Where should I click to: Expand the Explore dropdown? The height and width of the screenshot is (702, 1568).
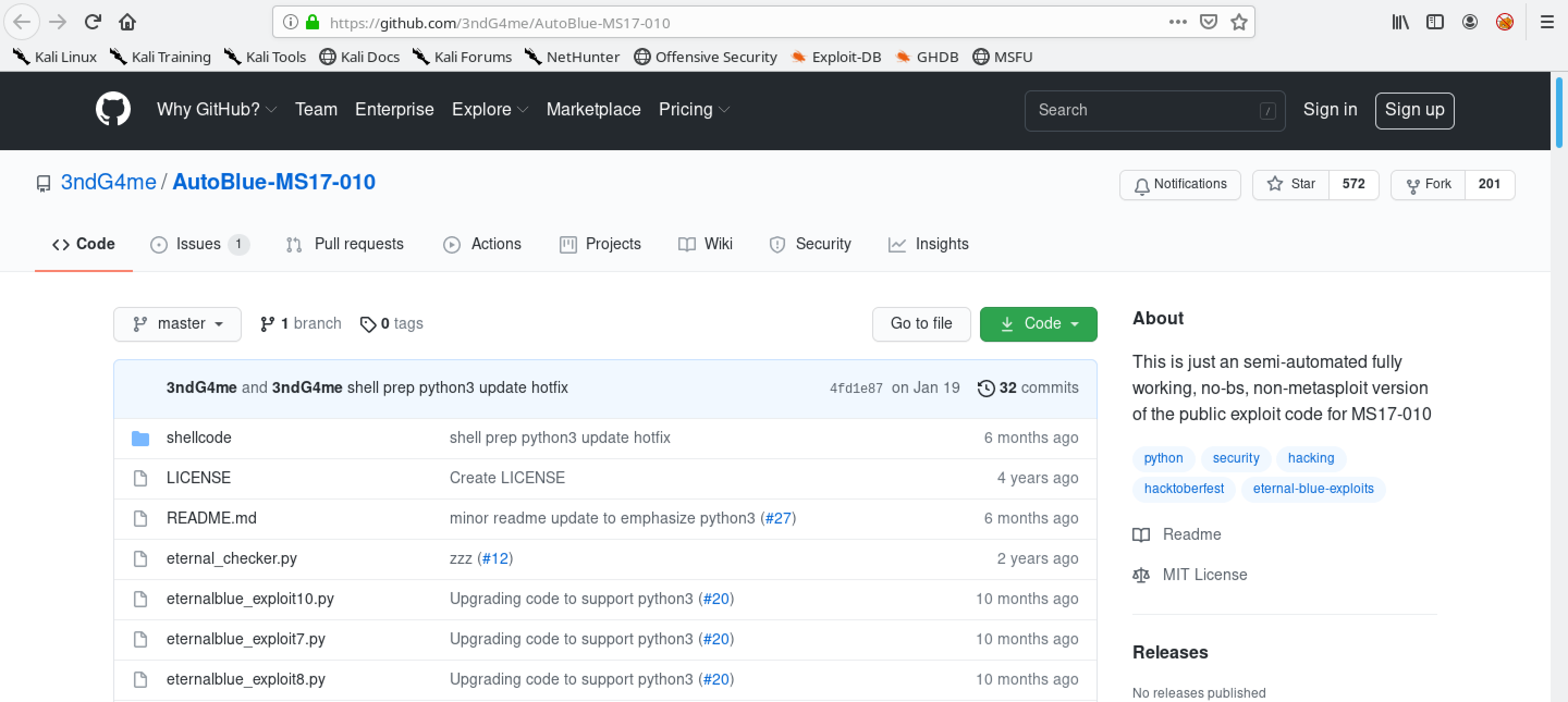click(490, 109)
